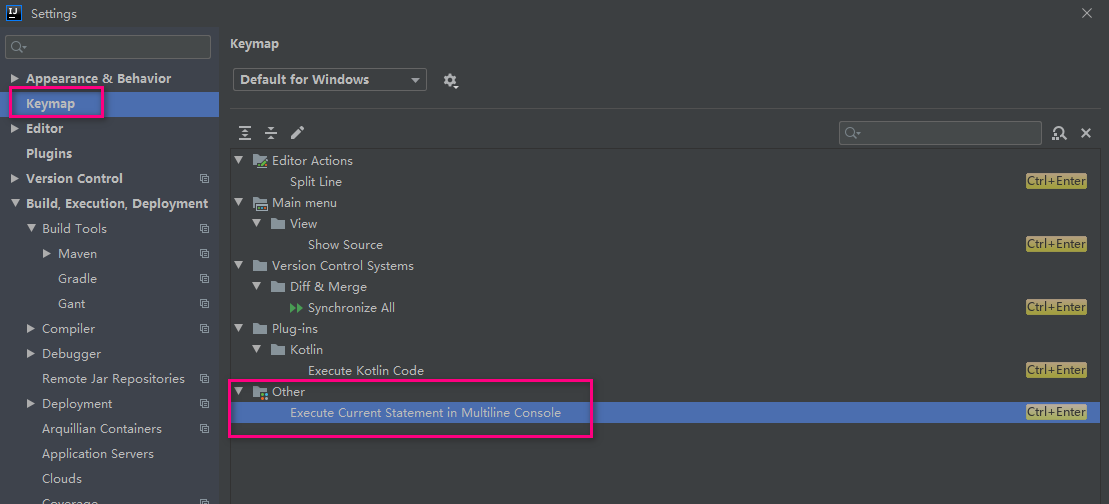Open Arquillian Containers settings
Image resolution: width=1109 pixels, height=504 pixels.
102,429
